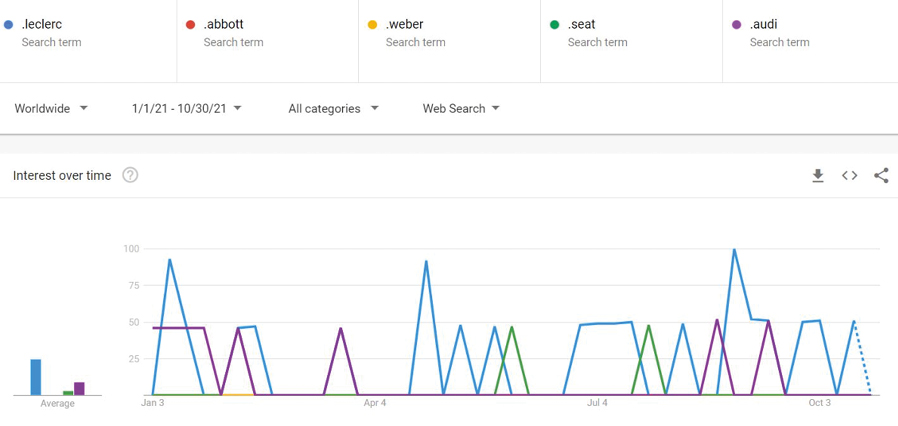Edit the .abbott search term
The height and width of the screenshot is (426, 898).
click(x=223, y=25)
